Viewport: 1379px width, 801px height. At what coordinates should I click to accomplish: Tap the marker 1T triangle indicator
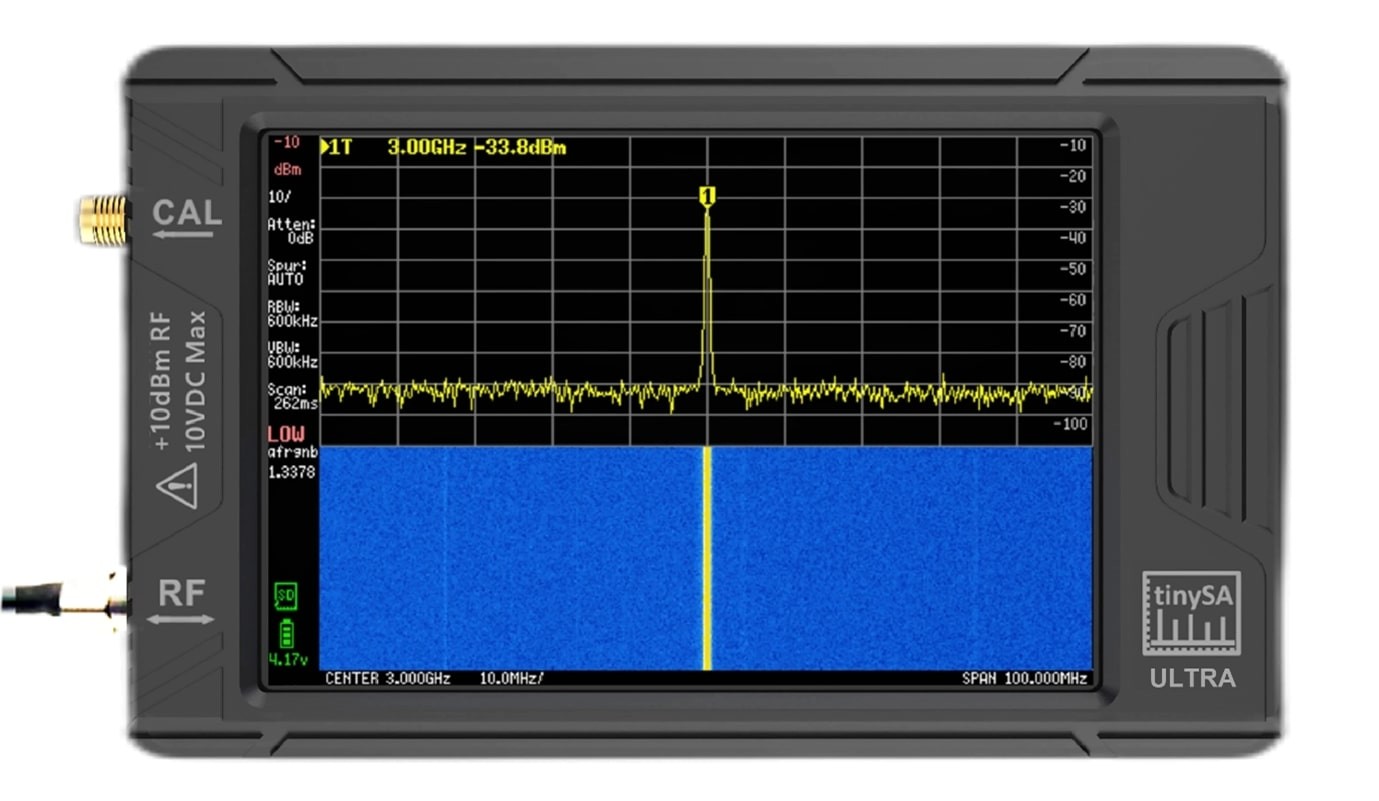(x=325, y=148)
